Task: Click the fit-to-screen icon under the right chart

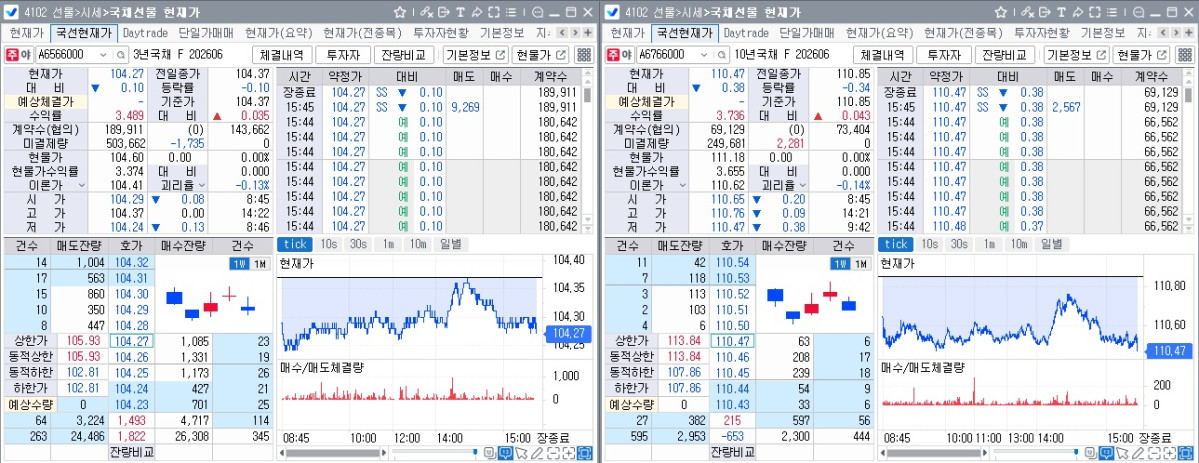Action: coord(1185,453)
